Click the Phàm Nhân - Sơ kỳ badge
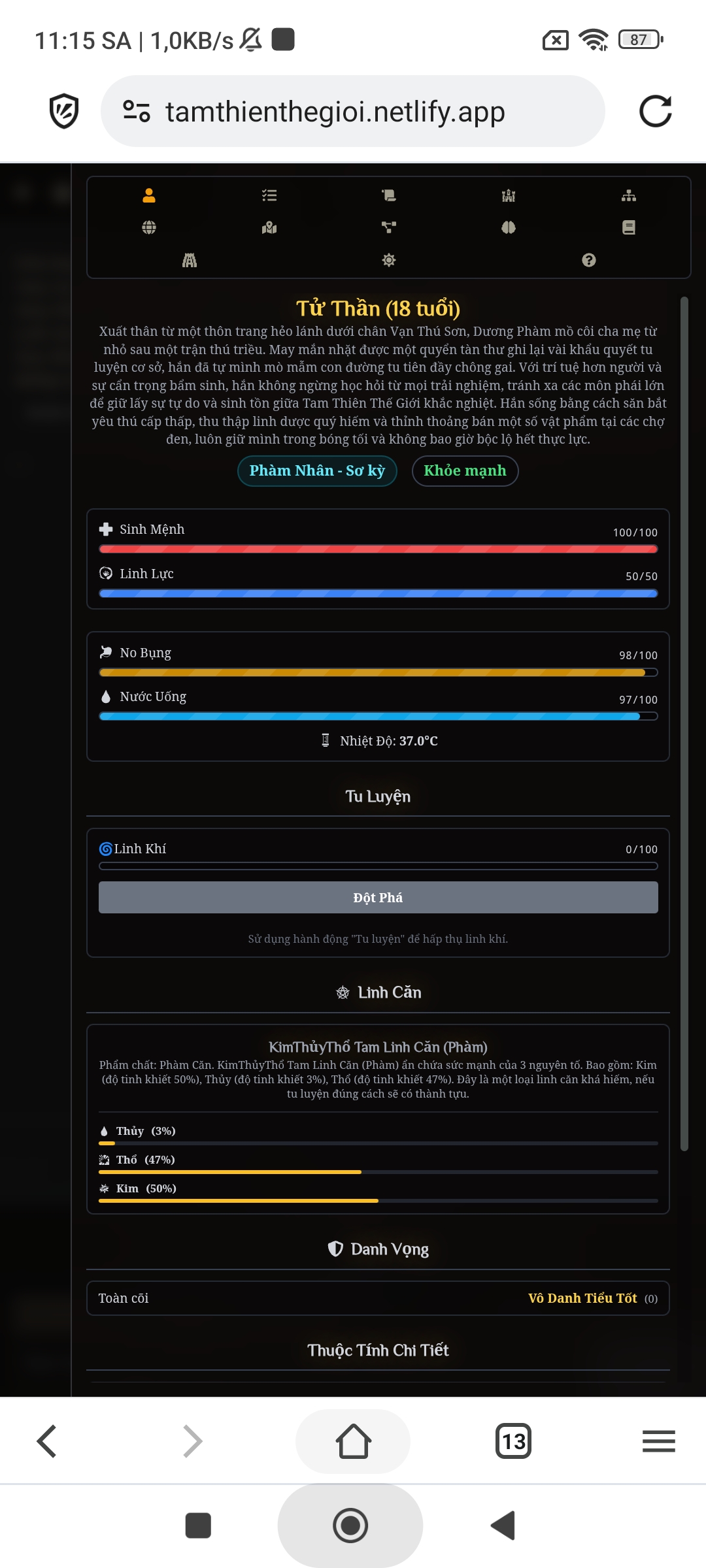706x1568 pixels. point(317,470)
